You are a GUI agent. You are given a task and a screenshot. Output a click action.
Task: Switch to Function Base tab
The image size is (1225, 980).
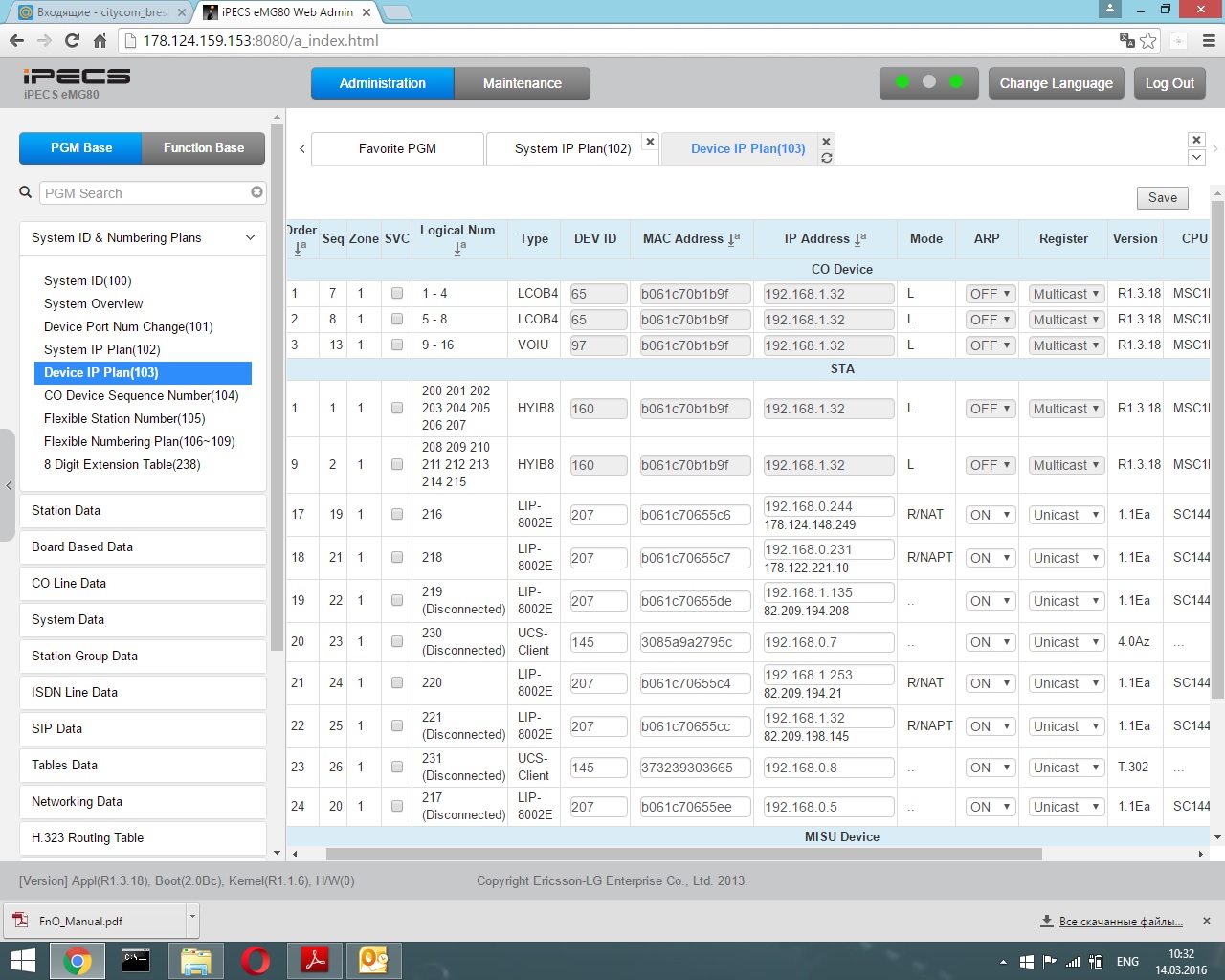point(203,148)
